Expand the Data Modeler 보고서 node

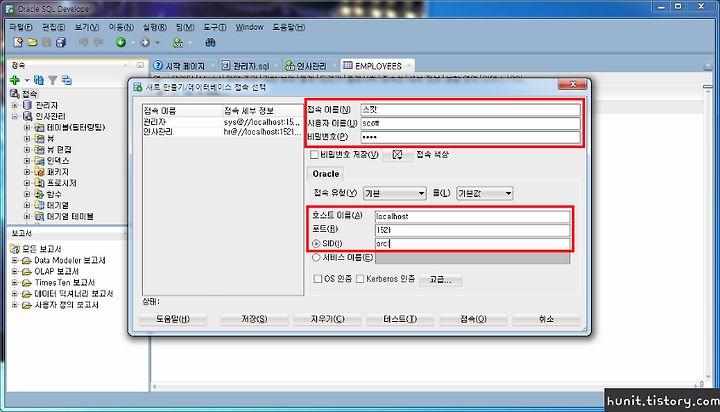click(x=15, y=260)
